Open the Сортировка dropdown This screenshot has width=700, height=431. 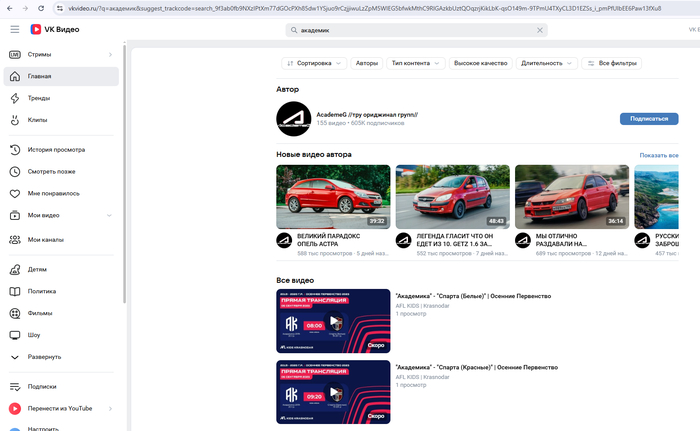(312, 63)
